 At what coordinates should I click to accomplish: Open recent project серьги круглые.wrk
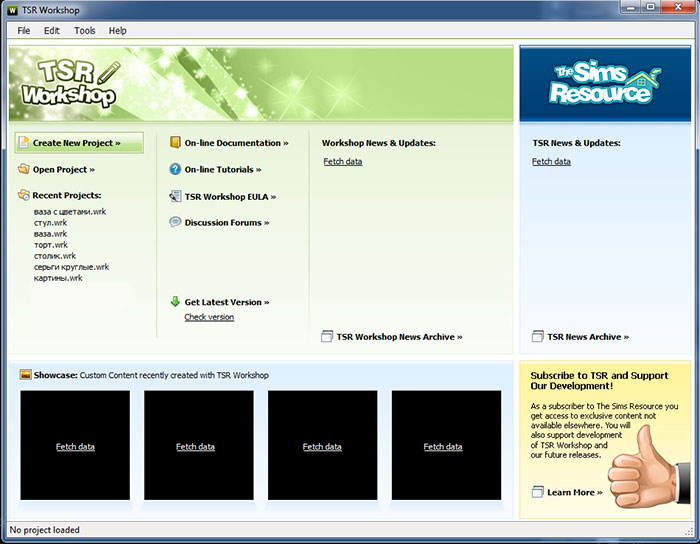pyautogui.click(x=71, y=267)
